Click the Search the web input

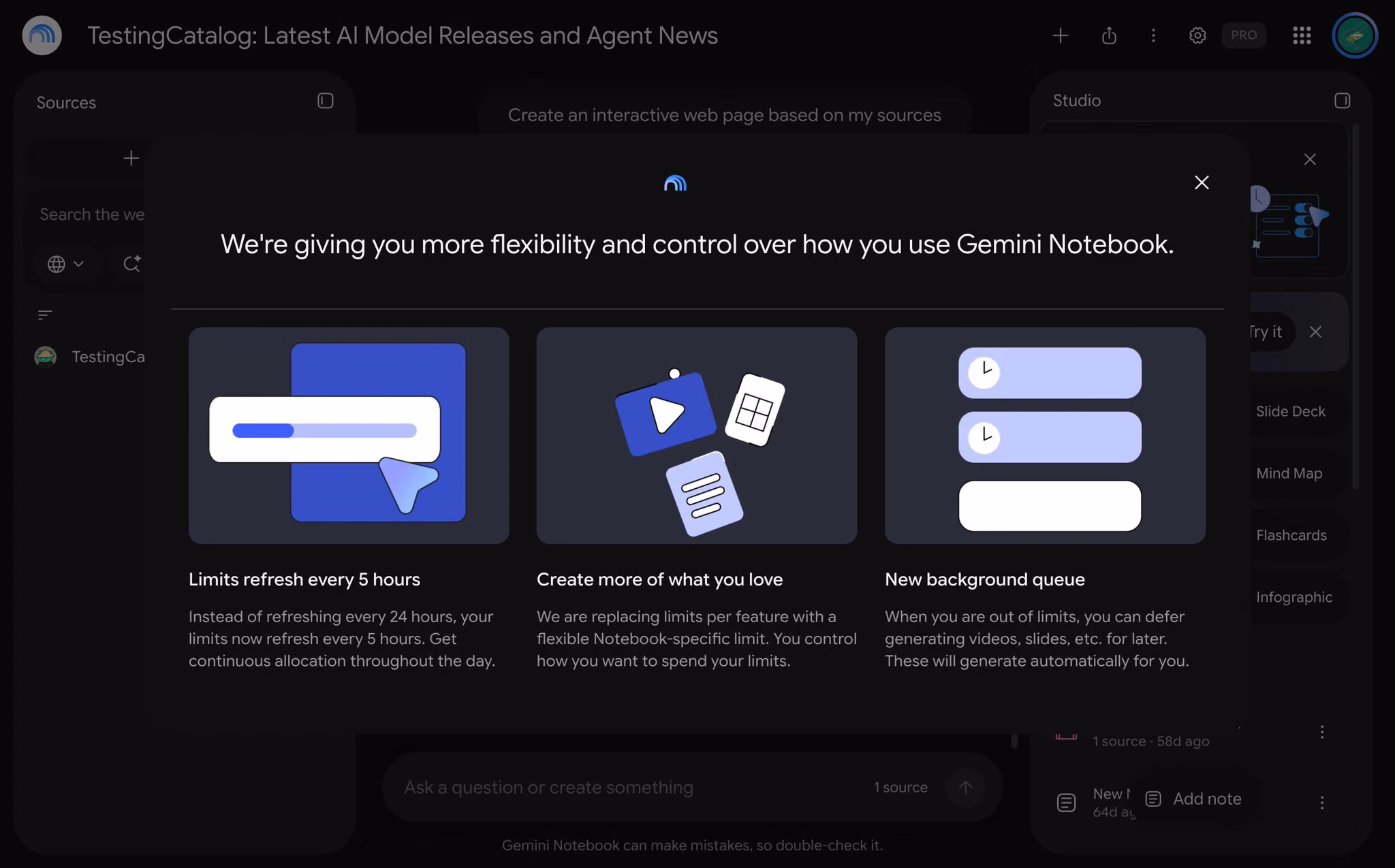click(93, 214)
